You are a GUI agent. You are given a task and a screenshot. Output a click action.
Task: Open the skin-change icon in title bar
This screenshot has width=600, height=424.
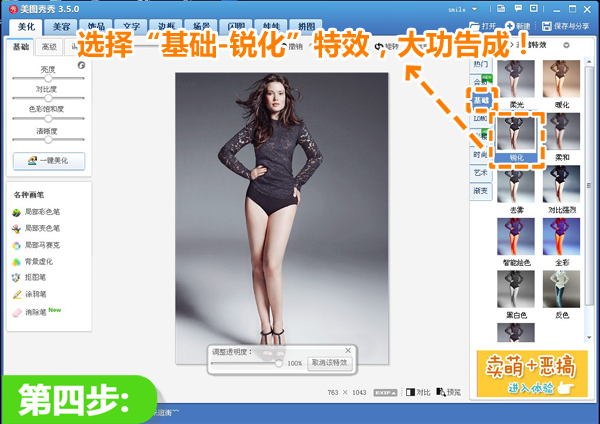point(501,9)
